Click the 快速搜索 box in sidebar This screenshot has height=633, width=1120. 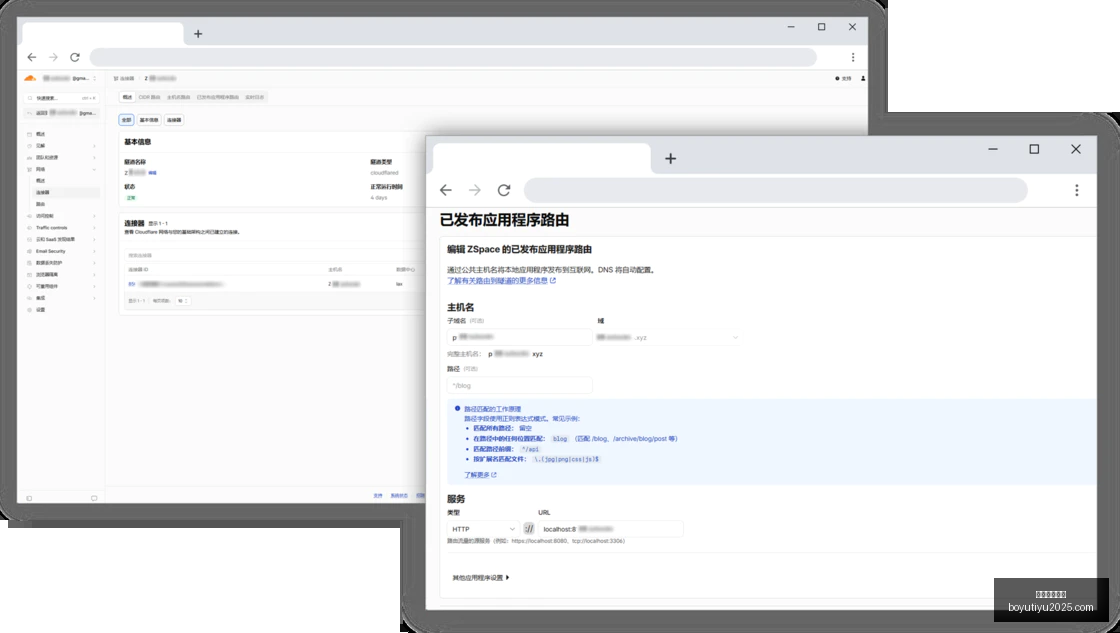click(x=61, y=98)
